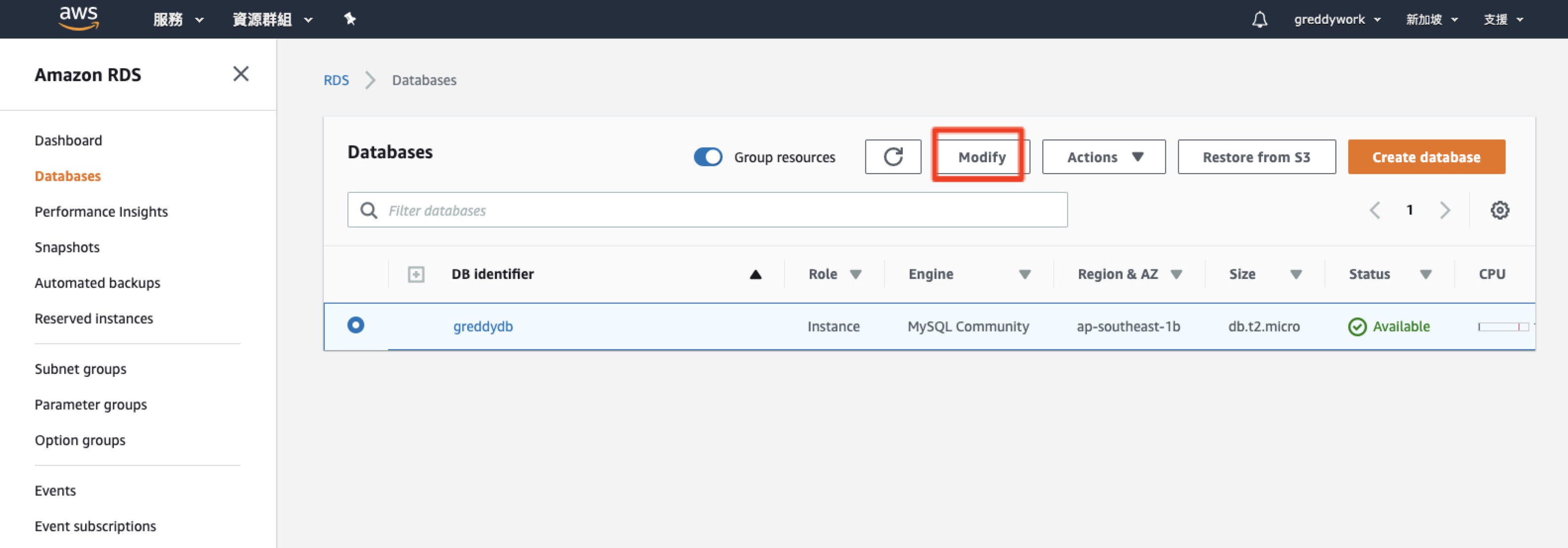Click the expand-all plus icon in table header

point(416,274)
